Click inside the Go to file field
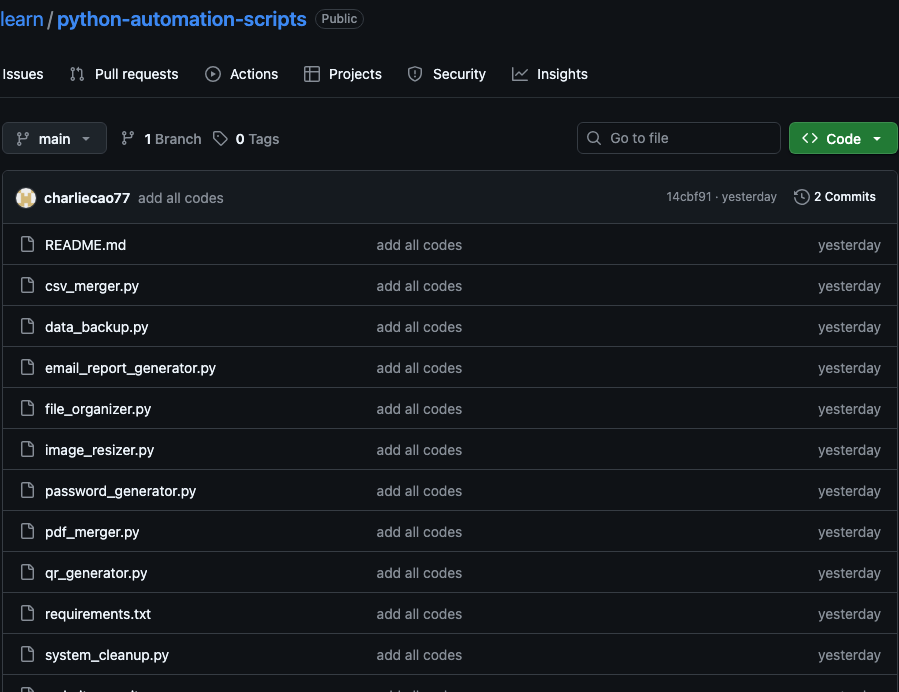The image size is (899, 692). point(680,138)
